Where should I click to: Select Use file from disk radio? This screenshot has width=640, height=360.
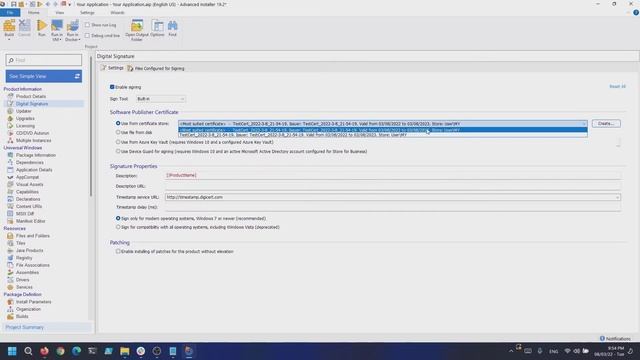click(118, 132)
